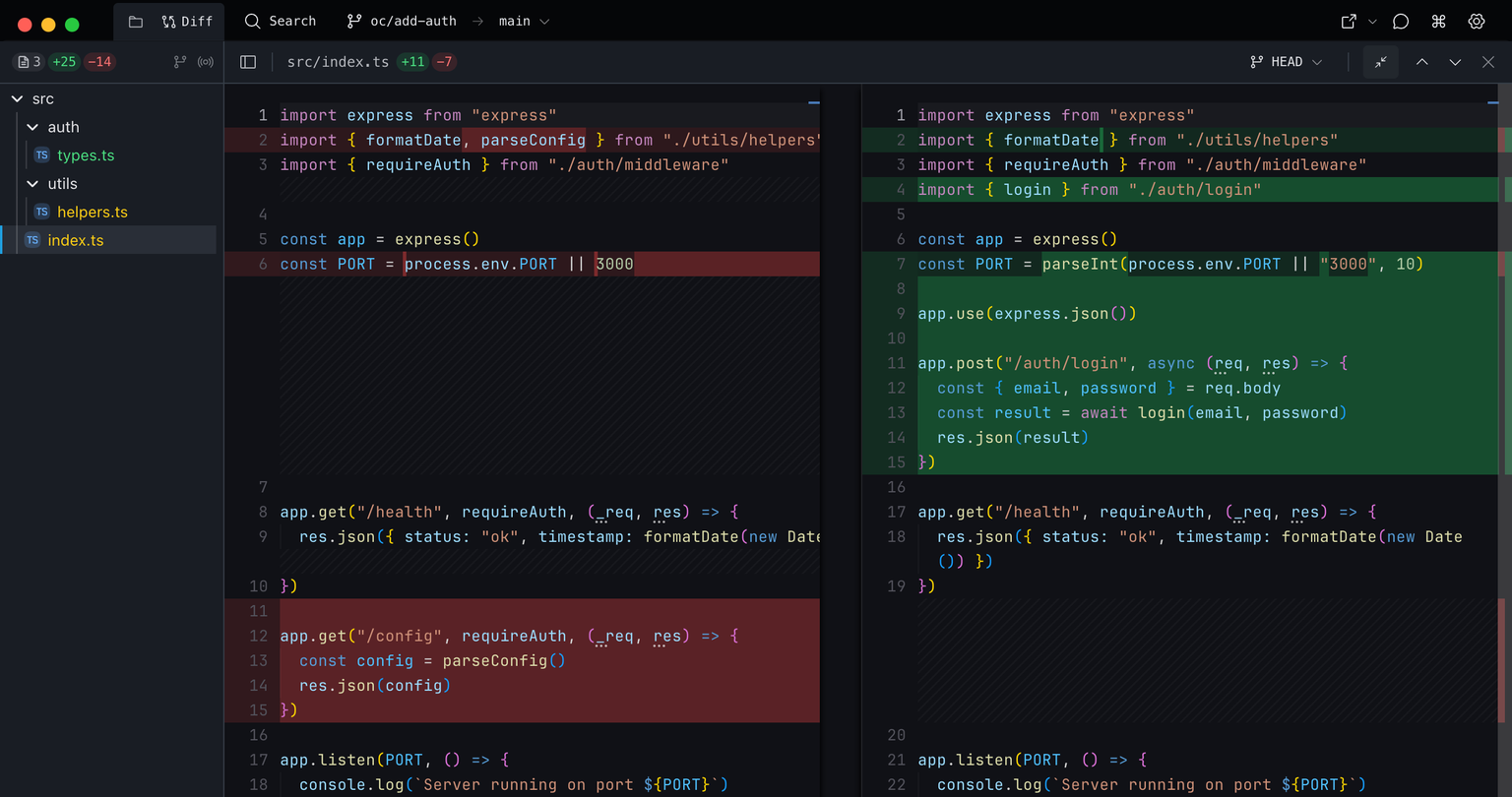This screenshot has height=797, width=1512.
Task: Open the command palette icon
Action: coord(1438,22)
